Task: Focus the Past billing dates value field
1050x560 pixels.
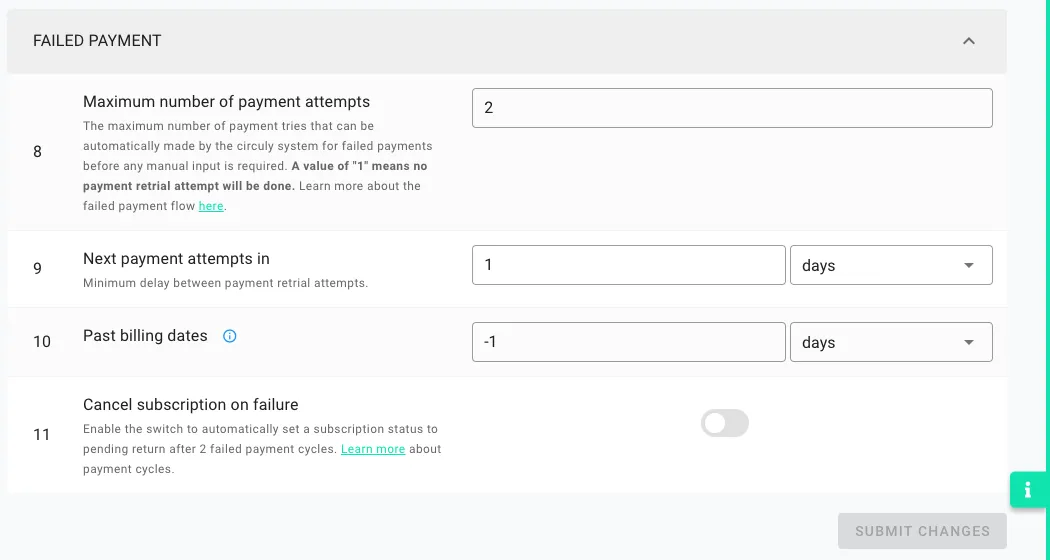Action: [x=629, y=342]
